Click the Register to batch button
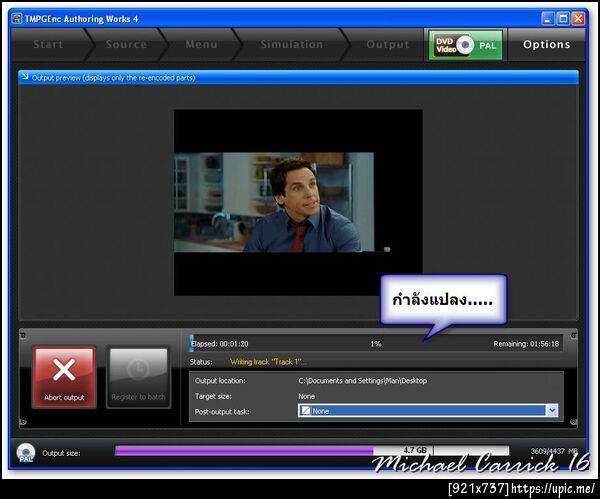Screen dimensions: 600x499 point(139,377)
